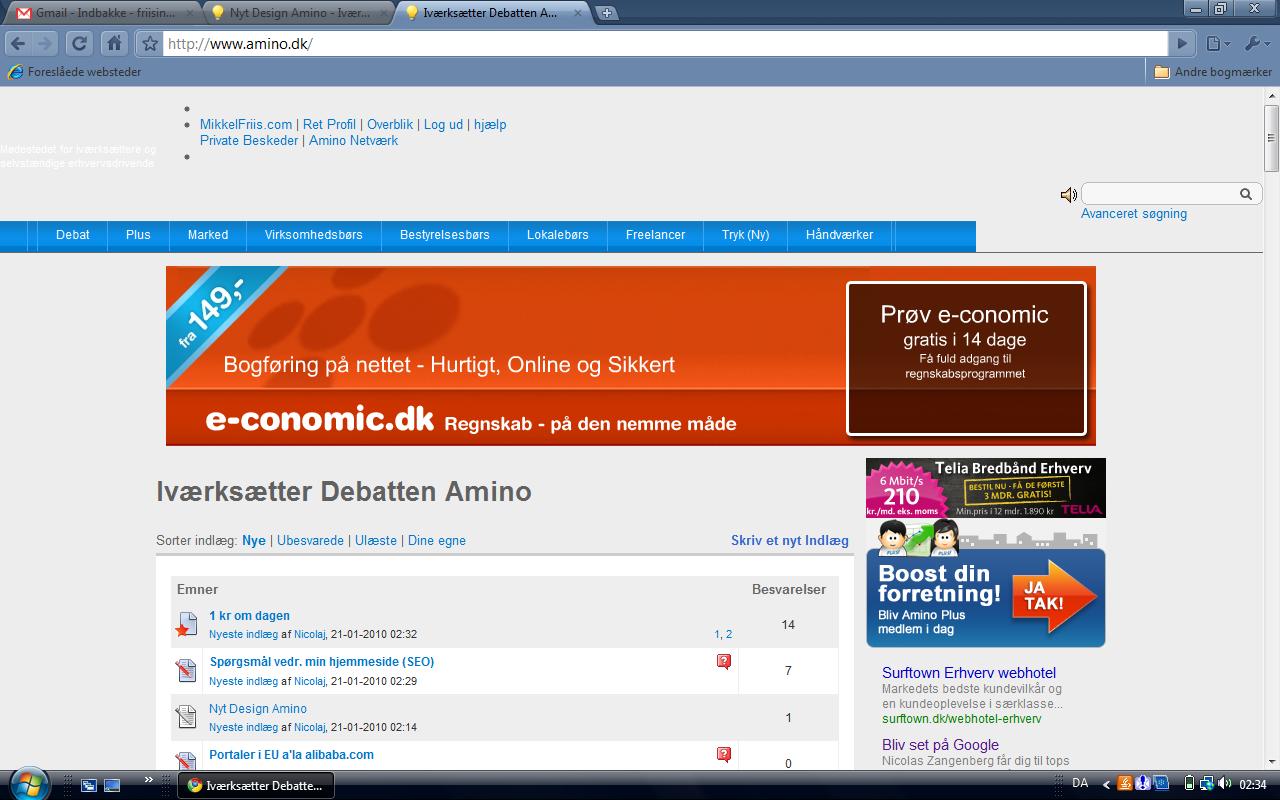Click the Log ud link
1280x800 pixels.
443,124
